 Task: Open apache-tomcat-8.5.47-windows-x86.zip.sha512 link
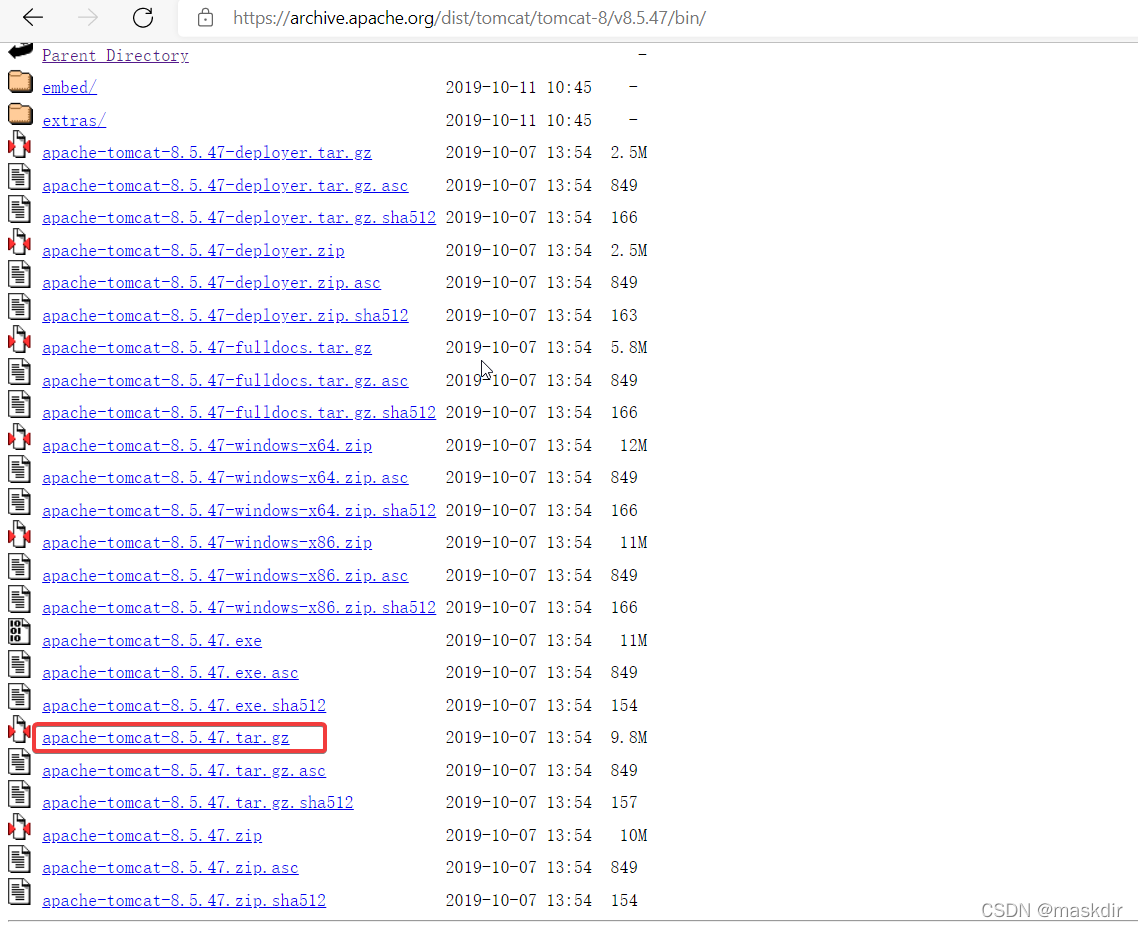point(239,608)
